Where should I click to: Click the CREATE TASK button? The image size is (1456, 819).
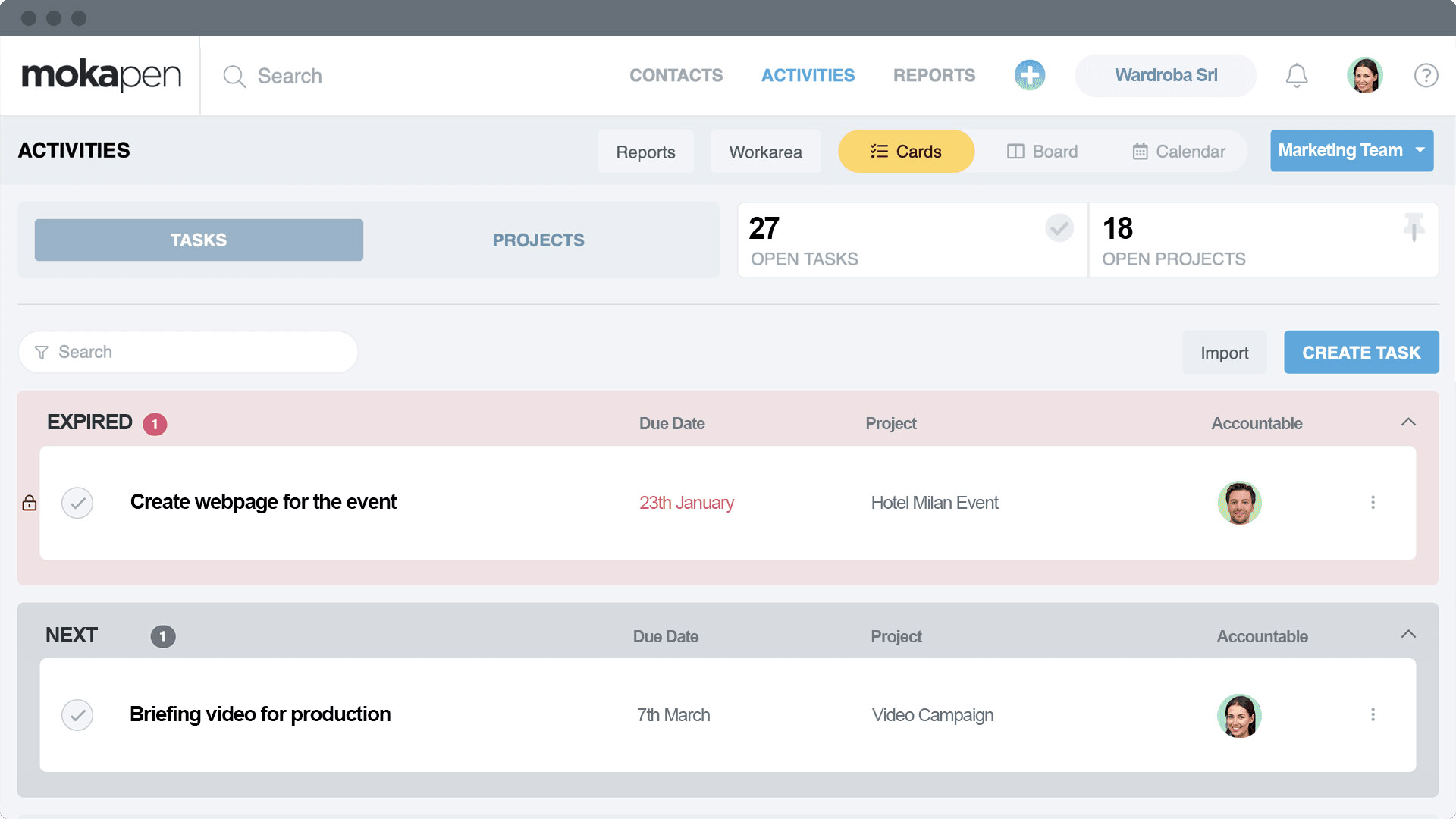click(x=1361, y=352)
